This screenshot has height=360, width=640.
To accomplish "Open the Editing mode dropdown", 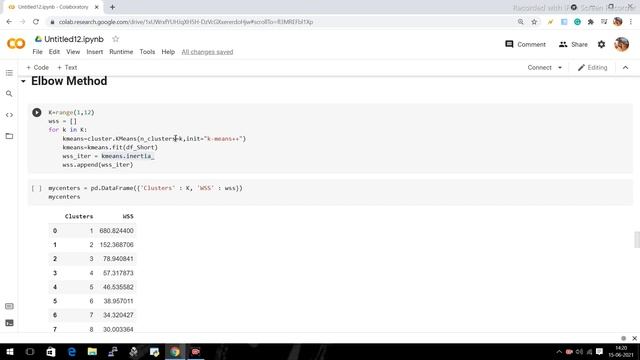I will point(592,67).
